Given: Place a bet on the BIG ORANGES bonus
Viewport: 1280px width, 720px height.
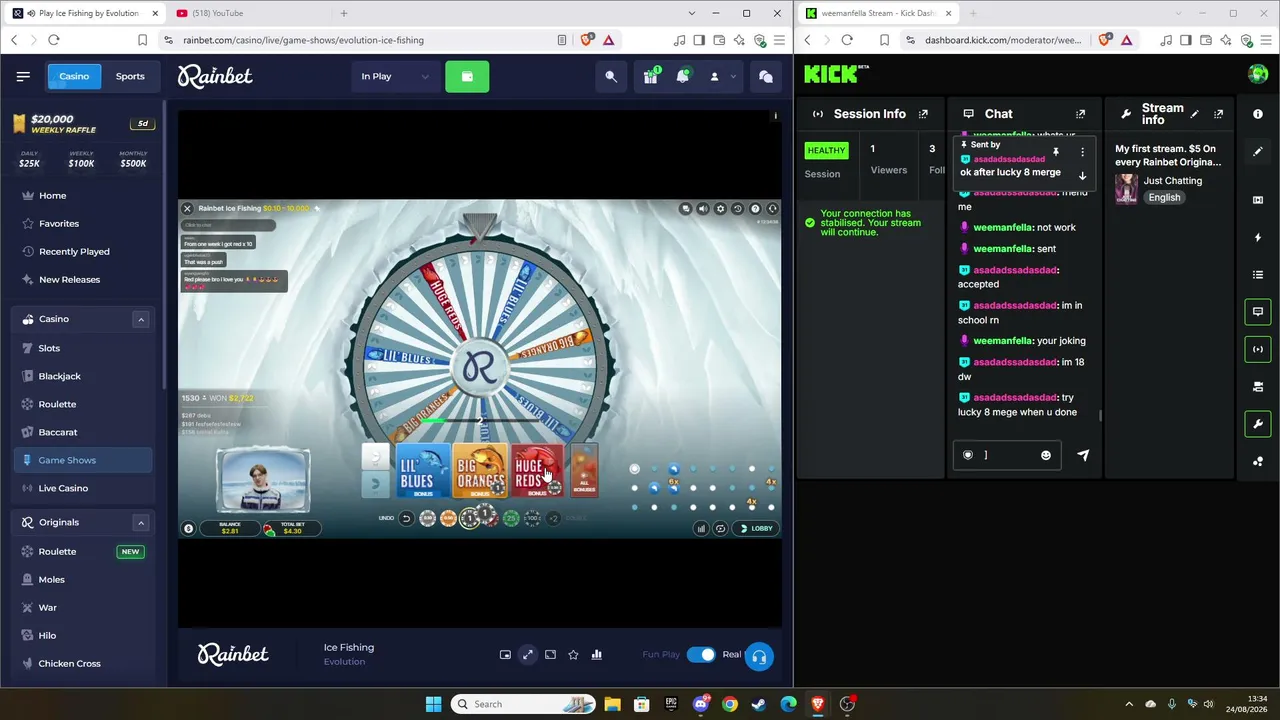Looking at the screenshot, I should point(480,471).
